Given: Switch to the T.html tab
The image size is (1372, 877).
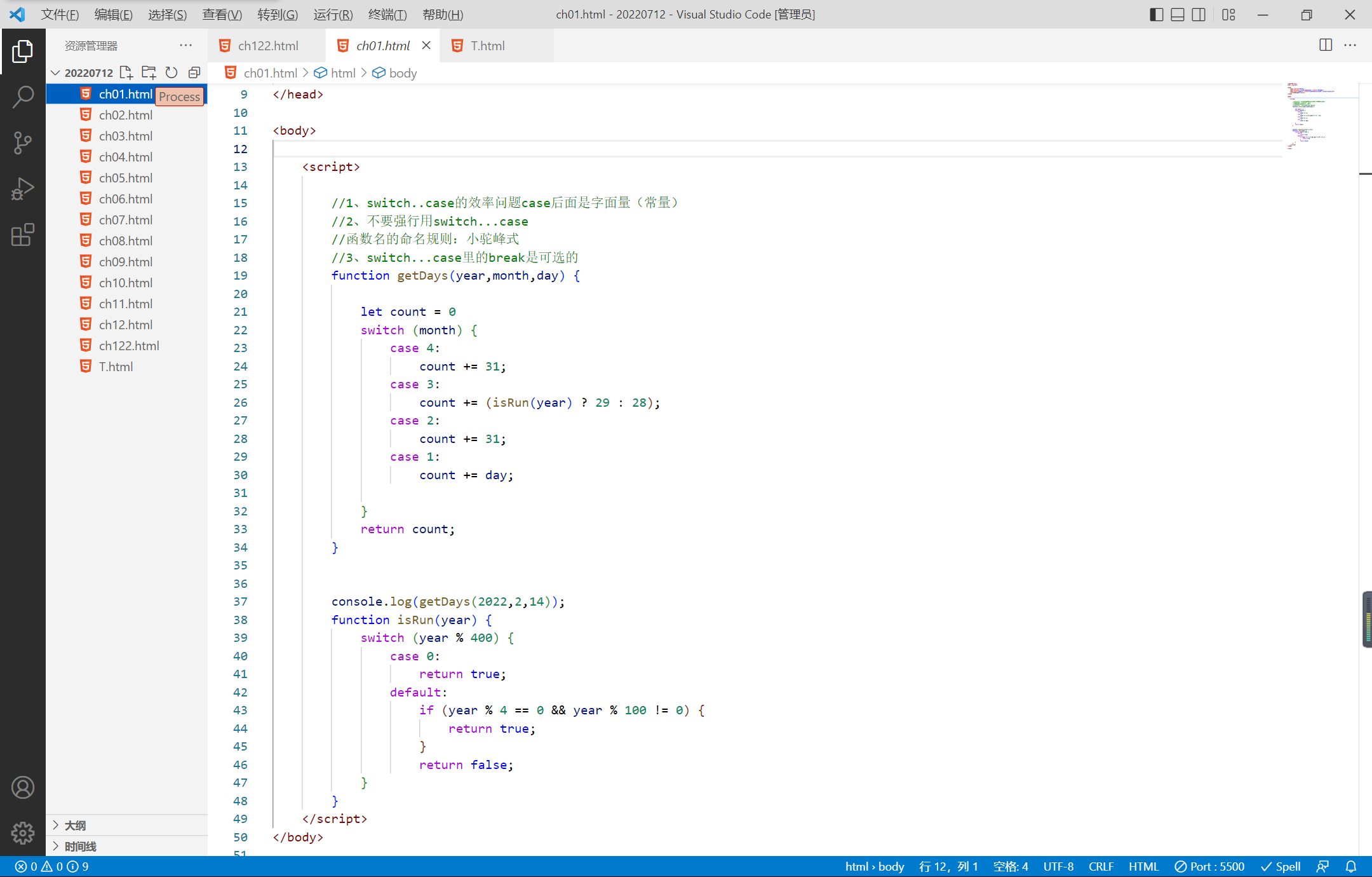Looking at the screenshot, I should pos(487,46).
